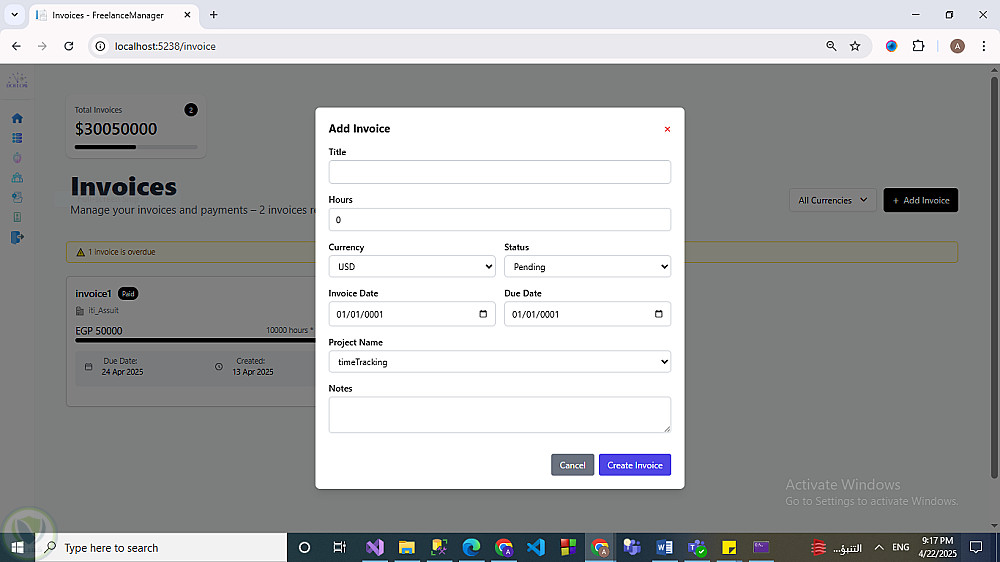Open browser extensions puzzle icon
Screen dimensions: 1000x562
[918, 46]
